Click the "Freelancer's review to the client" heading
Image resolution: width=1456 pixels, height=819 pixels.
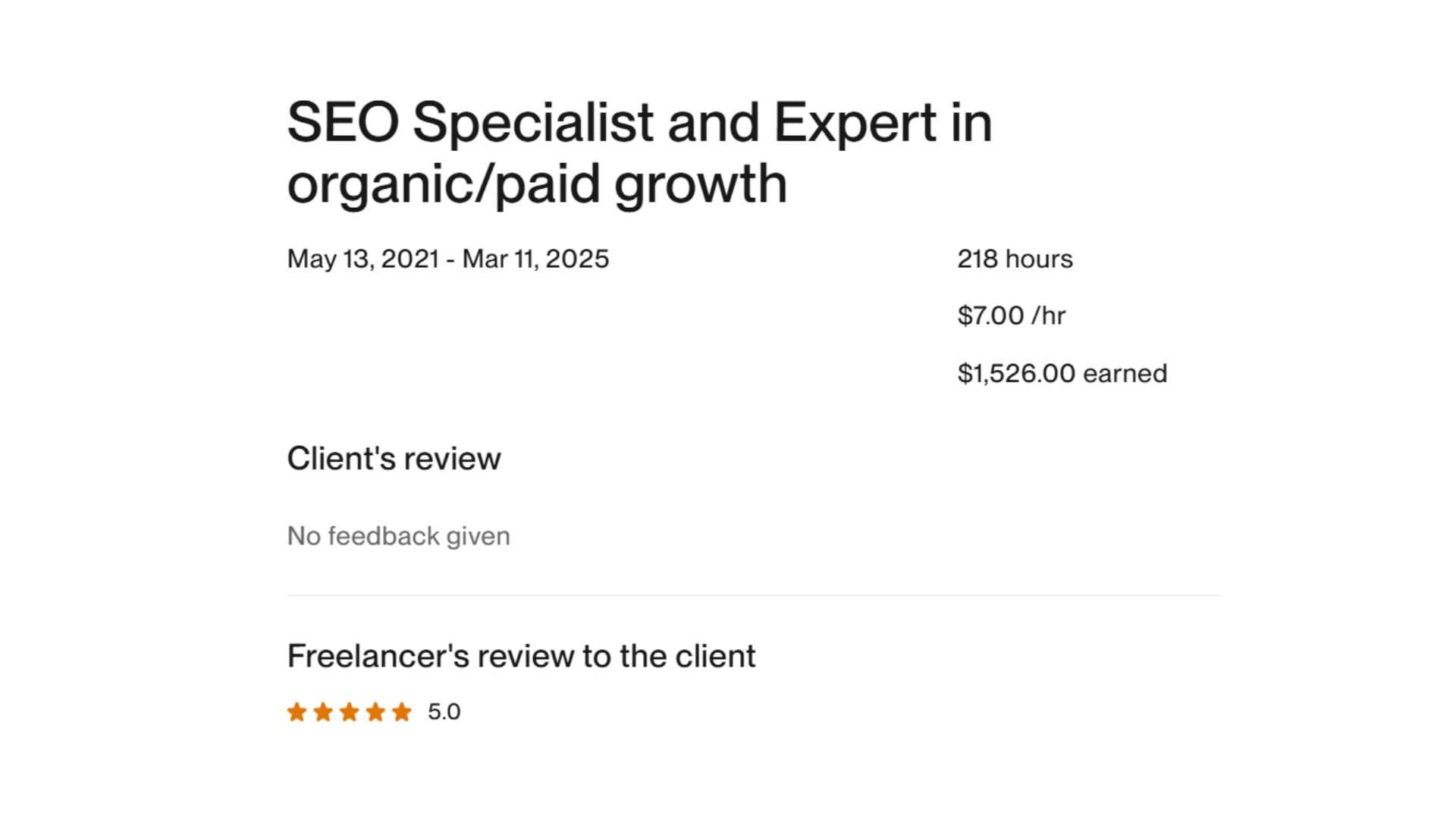coord(521,657)
